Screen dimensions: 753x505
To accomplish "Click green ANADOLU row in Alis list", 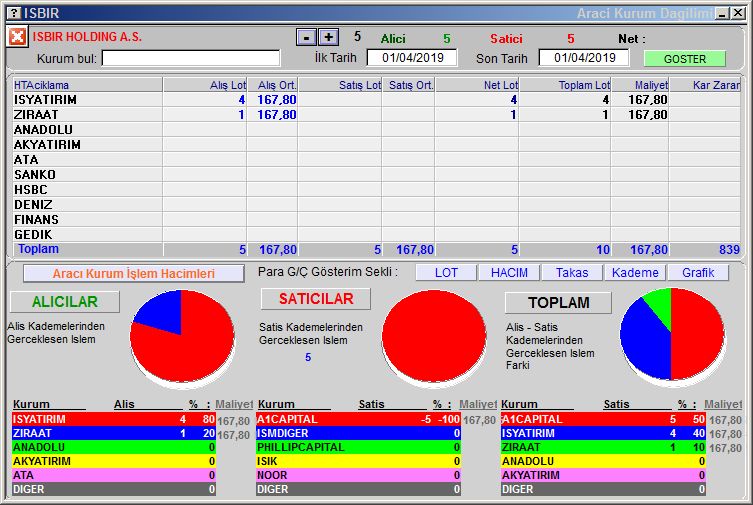I will tap(114, 447).
